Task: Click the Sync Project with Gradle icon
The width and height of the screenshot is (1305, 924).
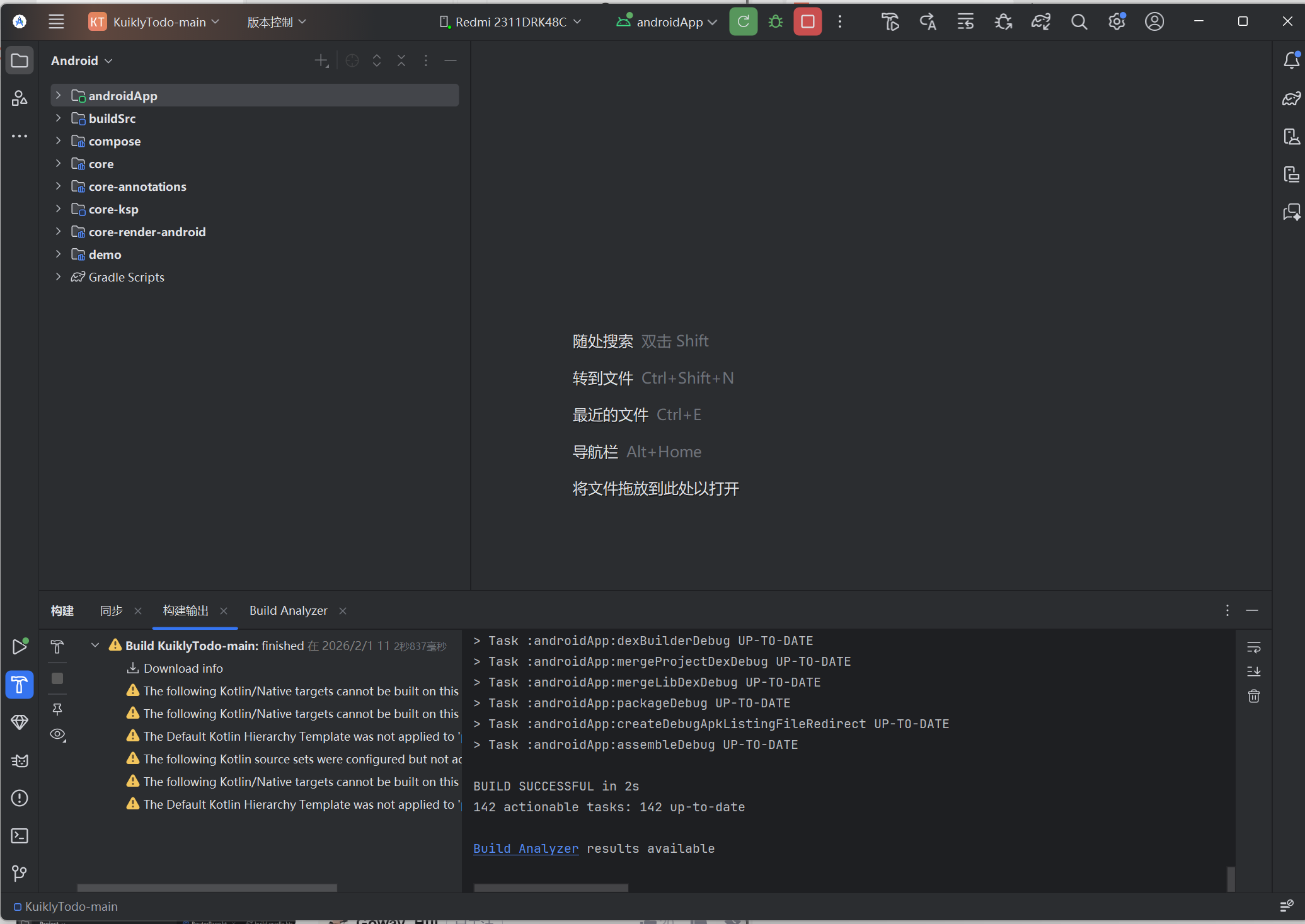Action: 1041,22
